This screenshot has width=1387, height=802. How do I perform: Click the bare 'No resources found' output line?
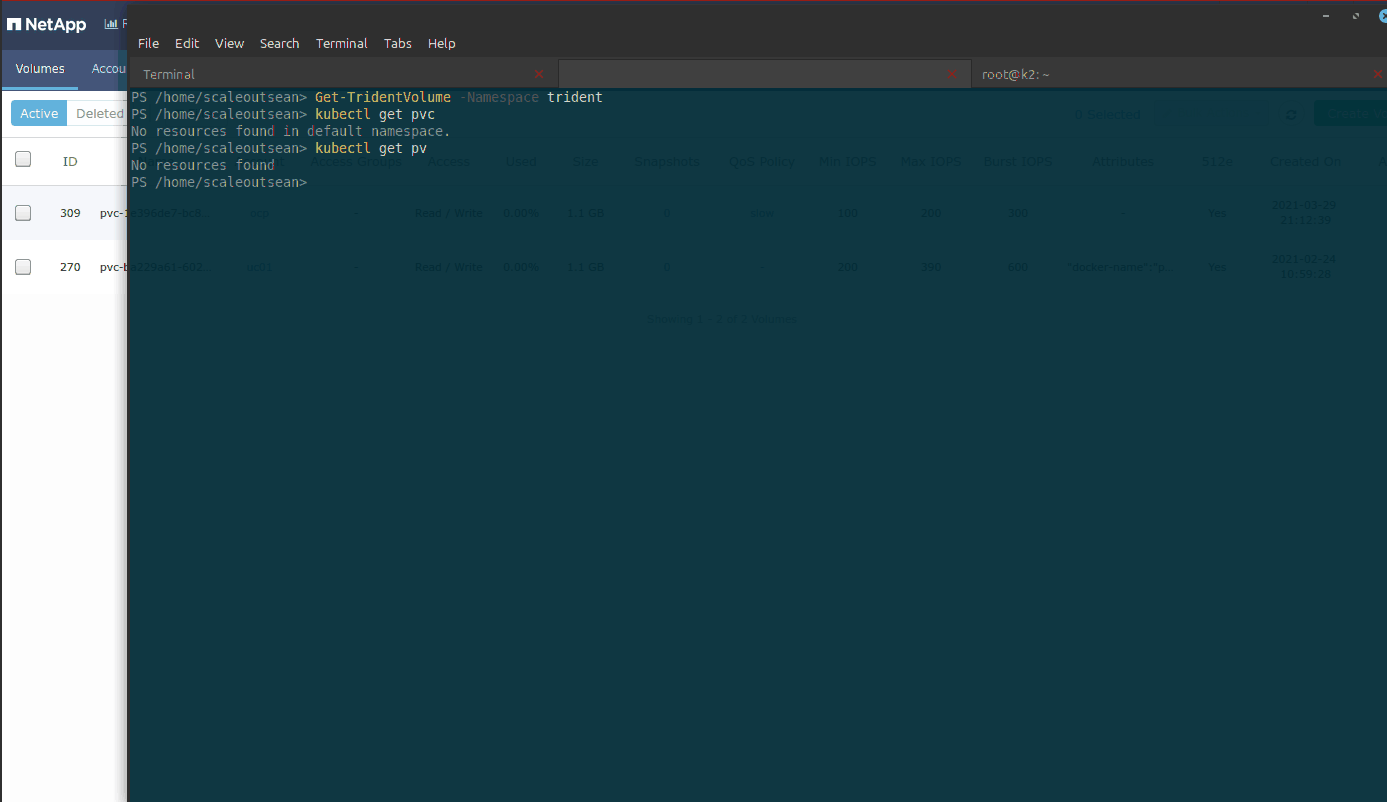[x=203, y=165]
